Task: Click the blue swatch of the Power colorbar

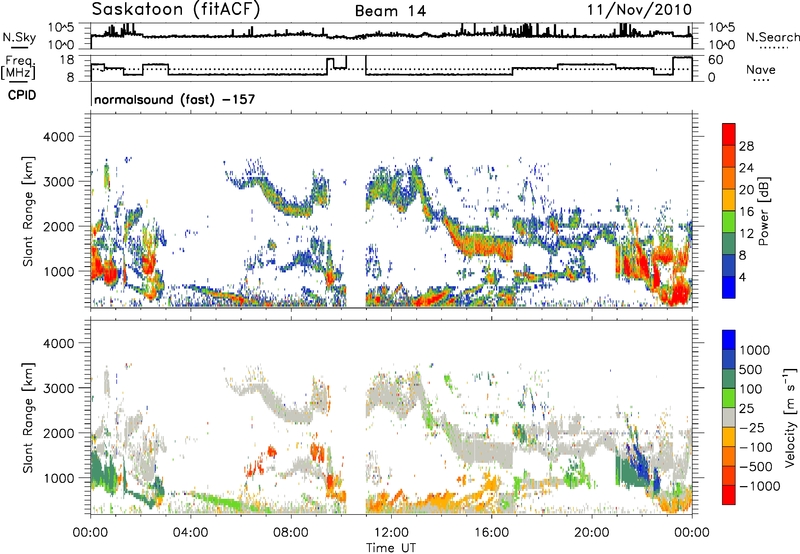Action: 729,287
